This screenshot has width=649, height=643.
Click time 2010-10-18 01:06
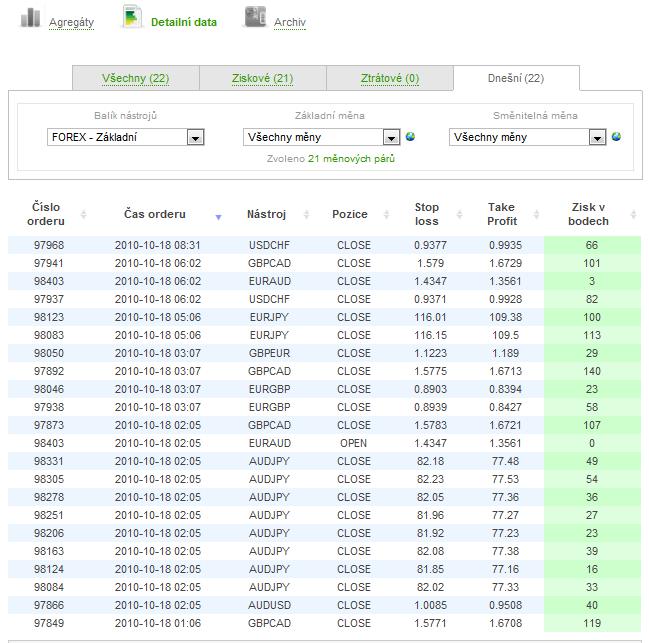point(158,623)
